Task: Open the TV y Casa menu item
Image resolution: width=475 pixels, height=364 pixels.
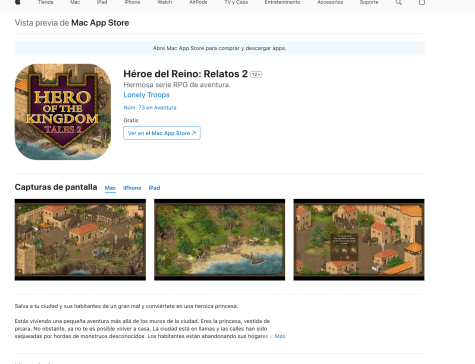Action: (236, 2)
